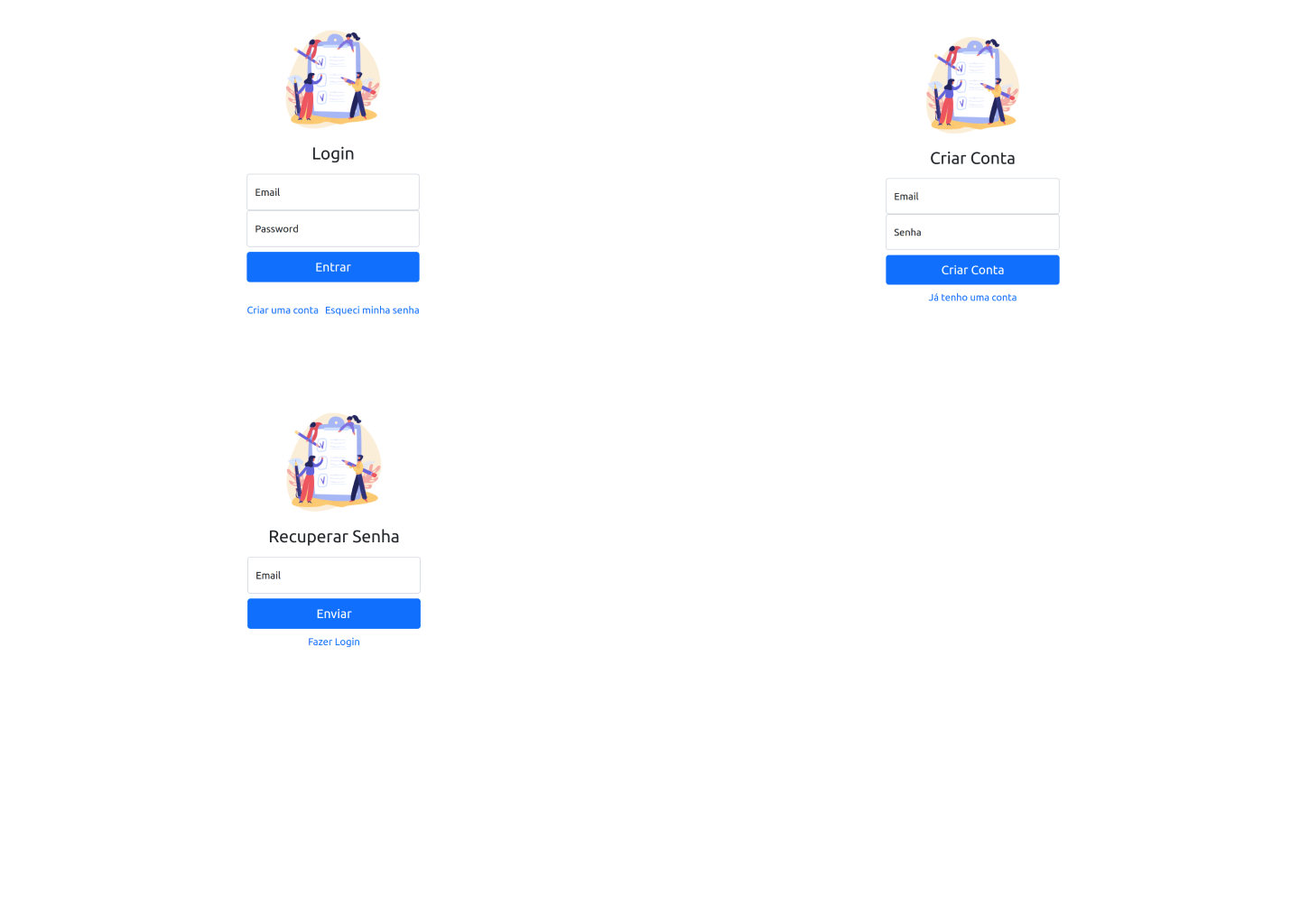
Task: Open the Criar uma conta link
Action: pos(283,310)
